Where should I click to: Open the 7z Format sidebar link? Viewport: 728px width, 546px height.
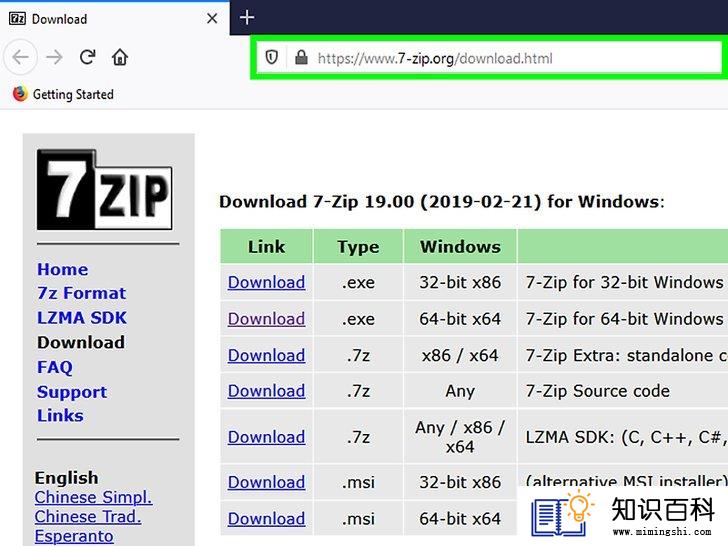(x=82, y=293)
